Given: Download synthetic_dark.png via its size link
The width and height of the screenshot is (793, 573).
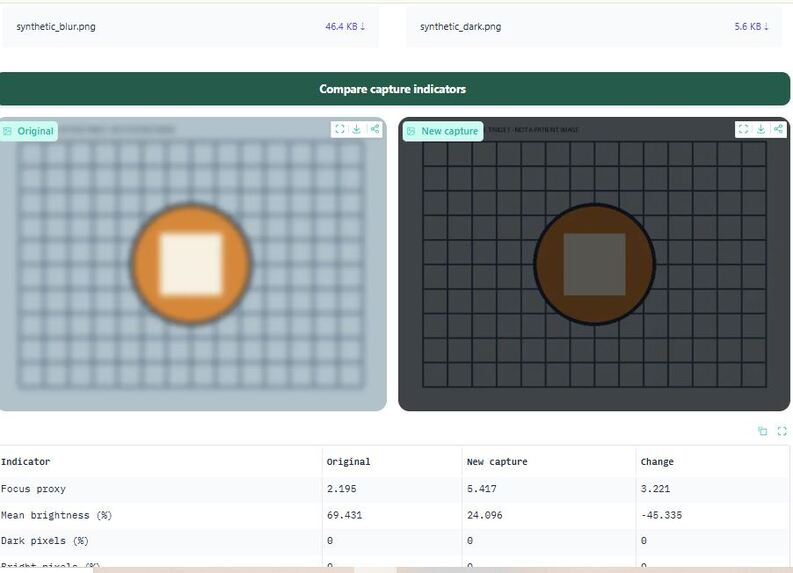Looking at the screenshot, I should point(752,27).
